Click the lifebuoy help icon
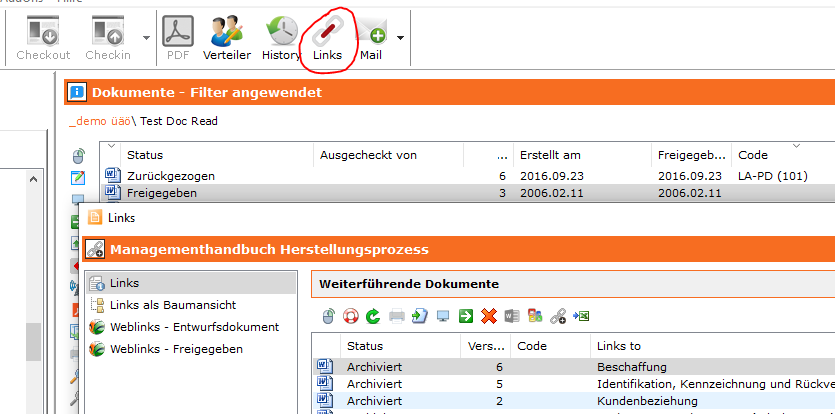This screenshot has width=835, height=414. tap(351, 316)
